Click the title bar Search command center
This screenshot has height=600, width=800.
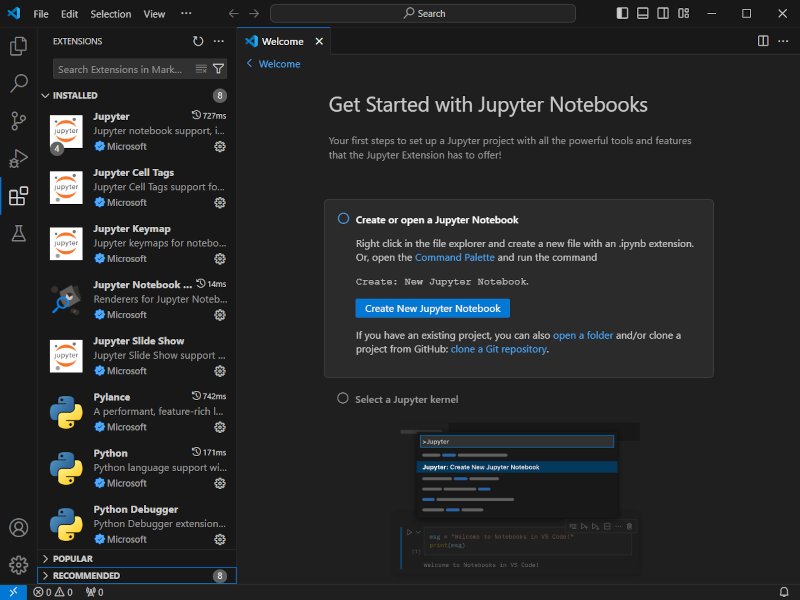point(423,14)
